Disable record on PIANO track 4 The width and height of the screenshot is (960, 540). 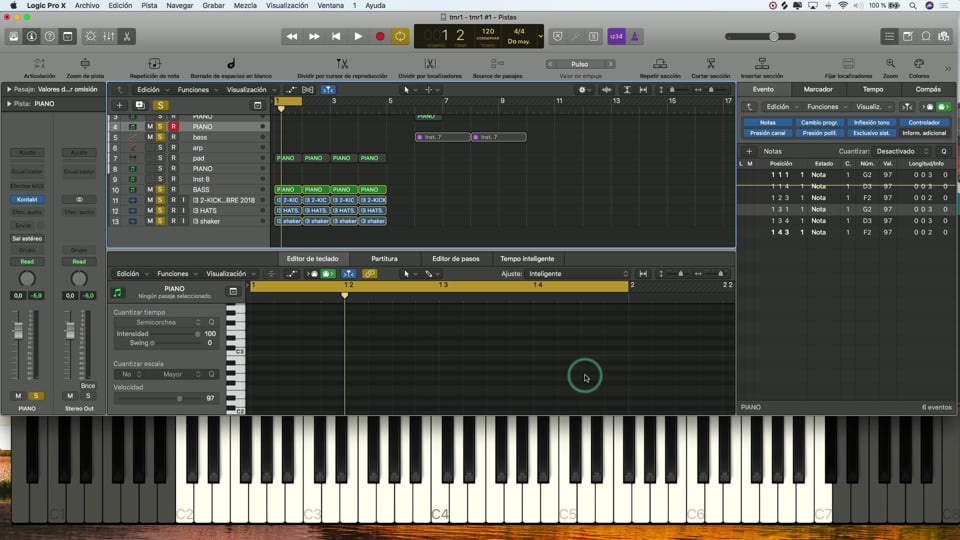[x=173, y=127]
